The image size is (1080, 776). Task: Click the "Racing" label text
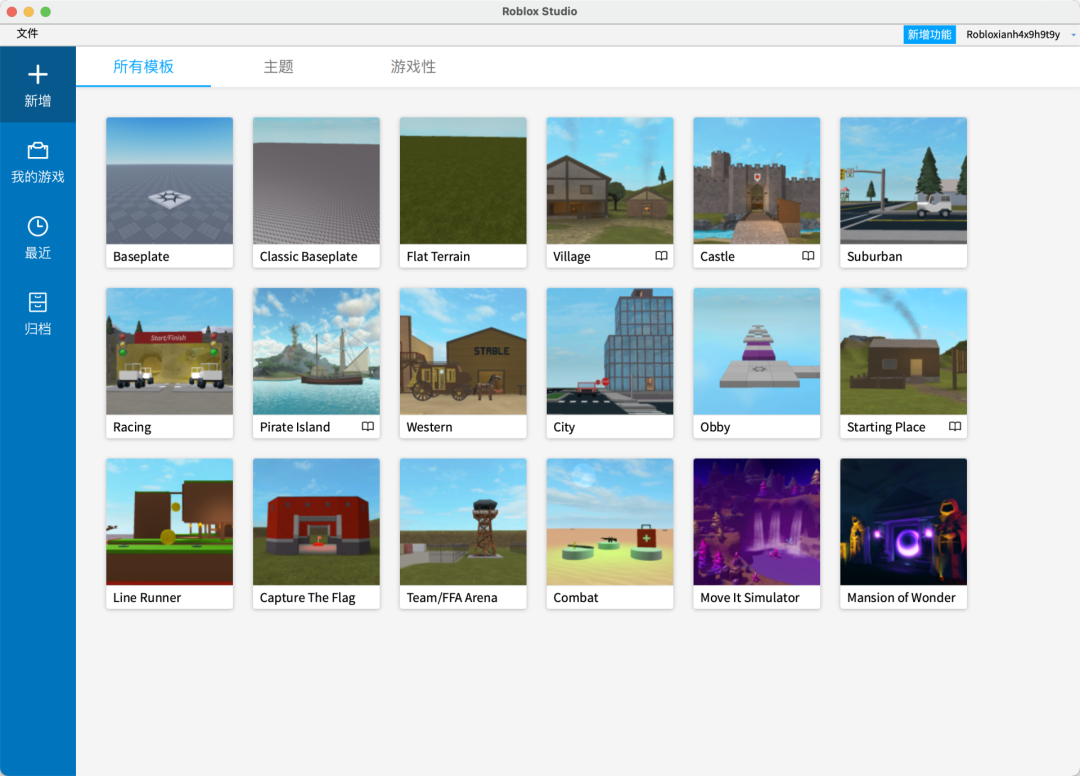132,428
